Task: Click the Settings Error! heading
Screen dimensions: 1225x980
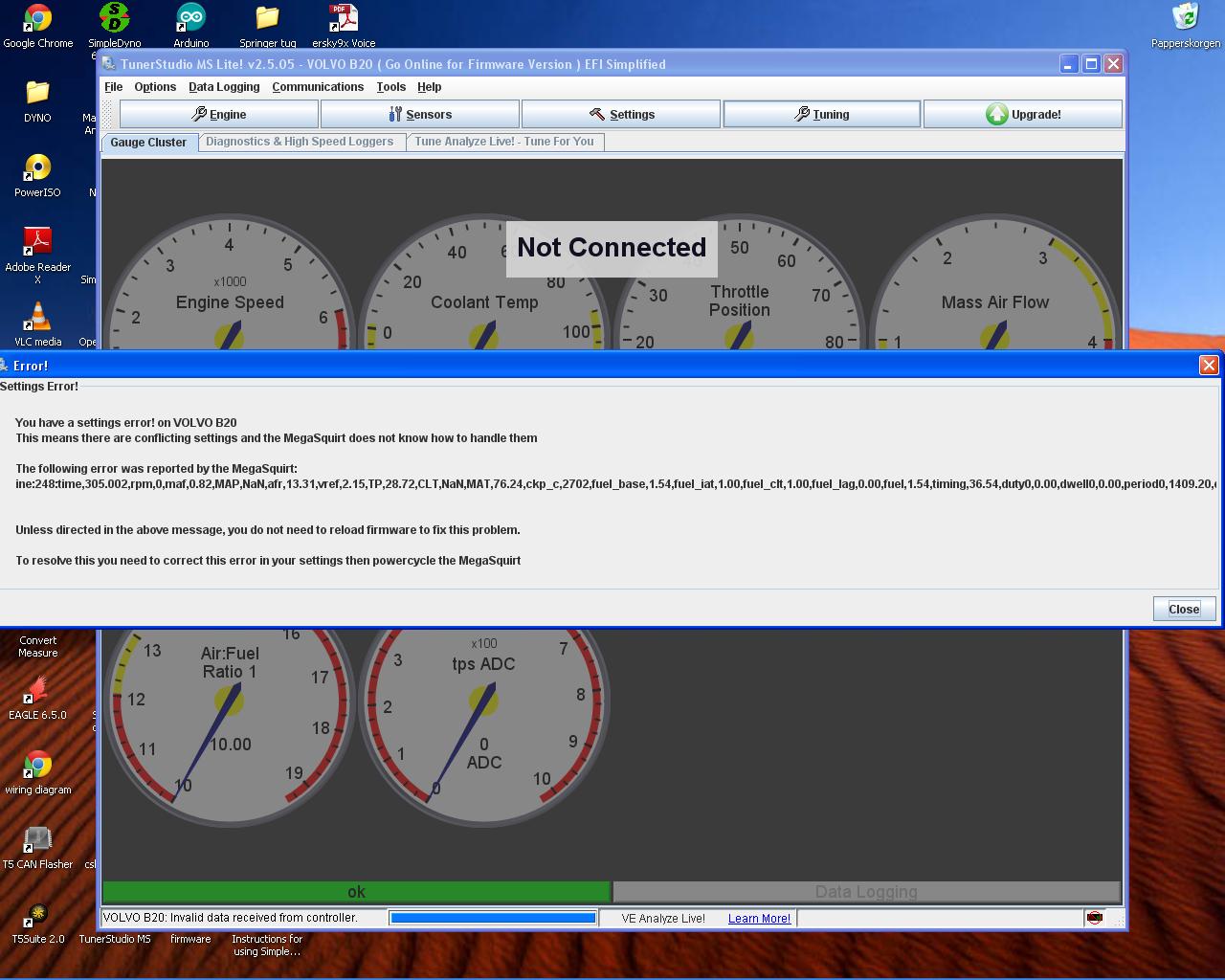Action: point(39,387)
